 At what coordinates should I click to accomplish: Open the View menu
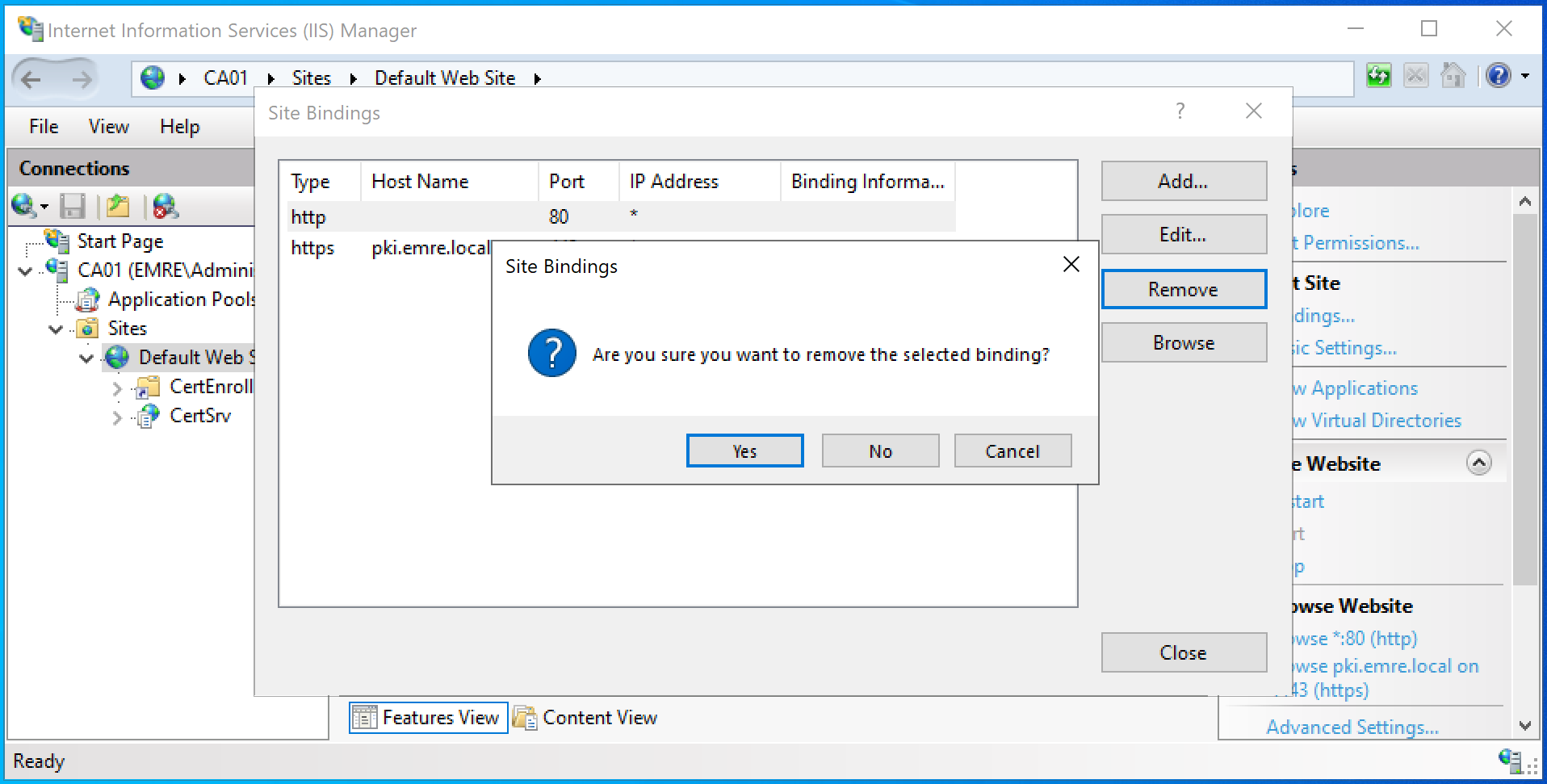tap(108, 127)
